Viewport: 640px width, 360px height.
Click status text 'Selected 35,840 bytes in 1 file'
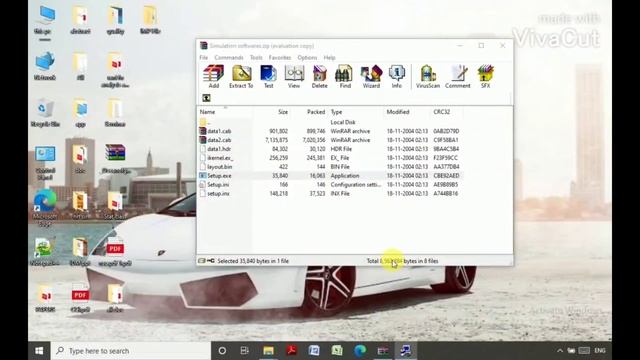253,261
